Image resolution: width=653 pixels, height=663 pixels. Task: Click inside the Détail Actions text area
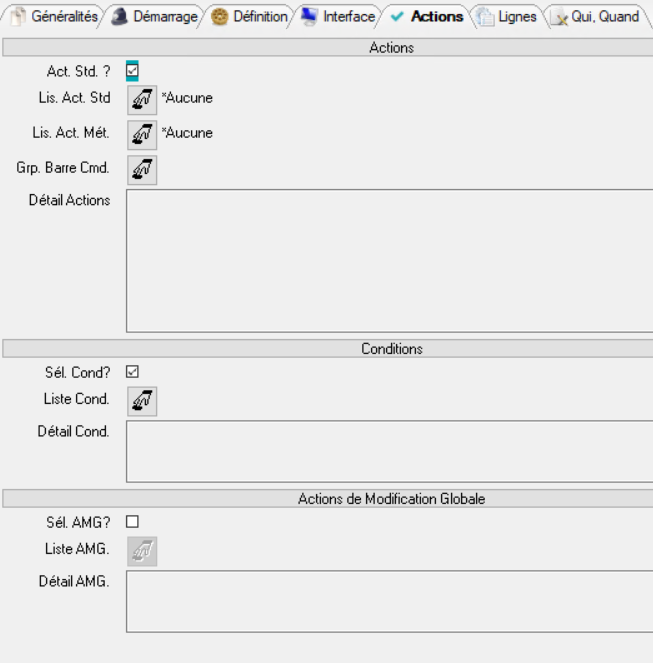pos(388,260)
